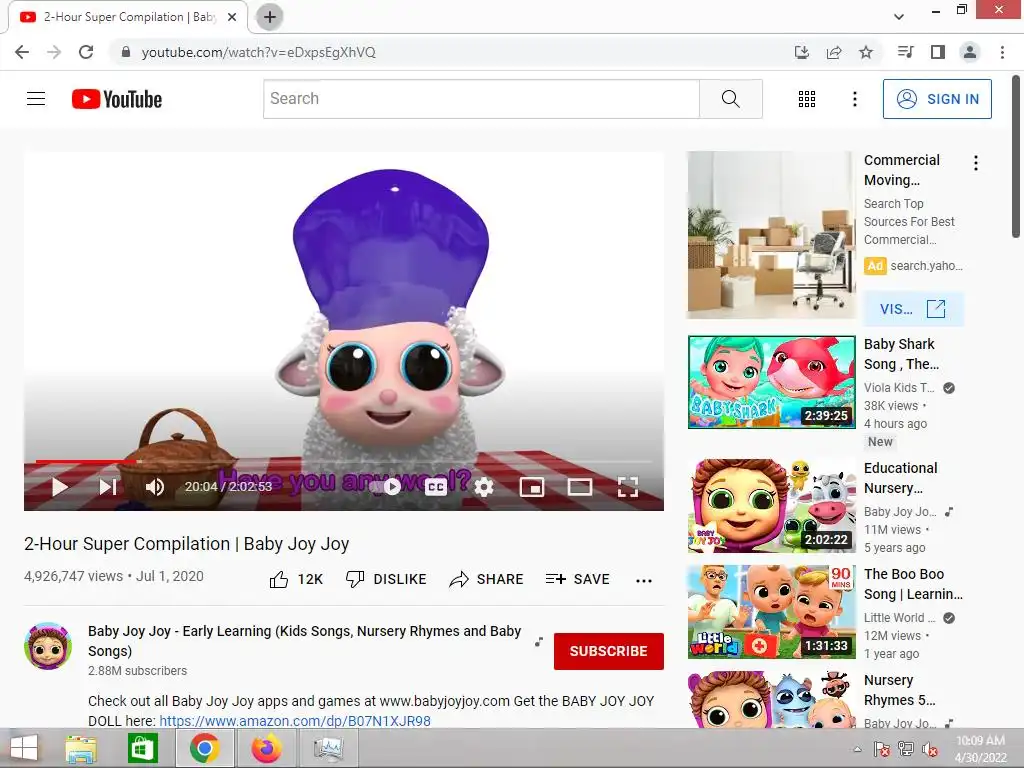Open File Explorer from taskbar

click(81, 748)
